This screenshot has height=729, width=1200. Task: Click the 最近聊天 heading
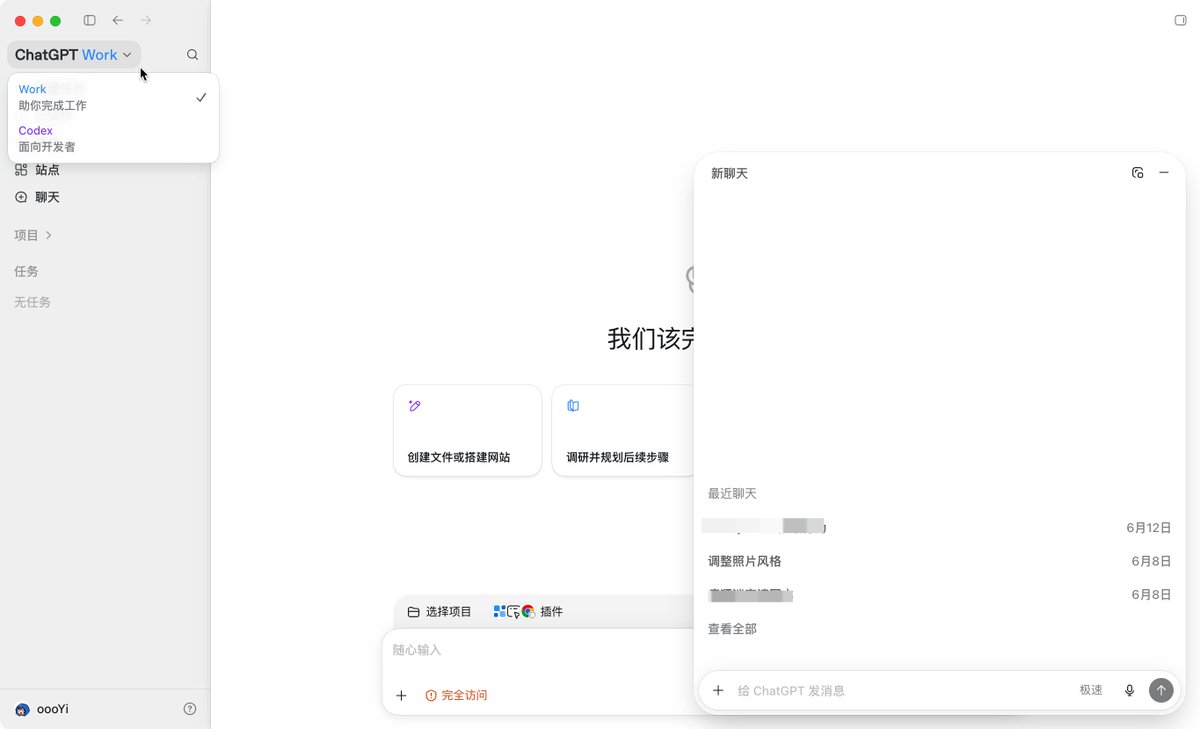pos(732,493)
